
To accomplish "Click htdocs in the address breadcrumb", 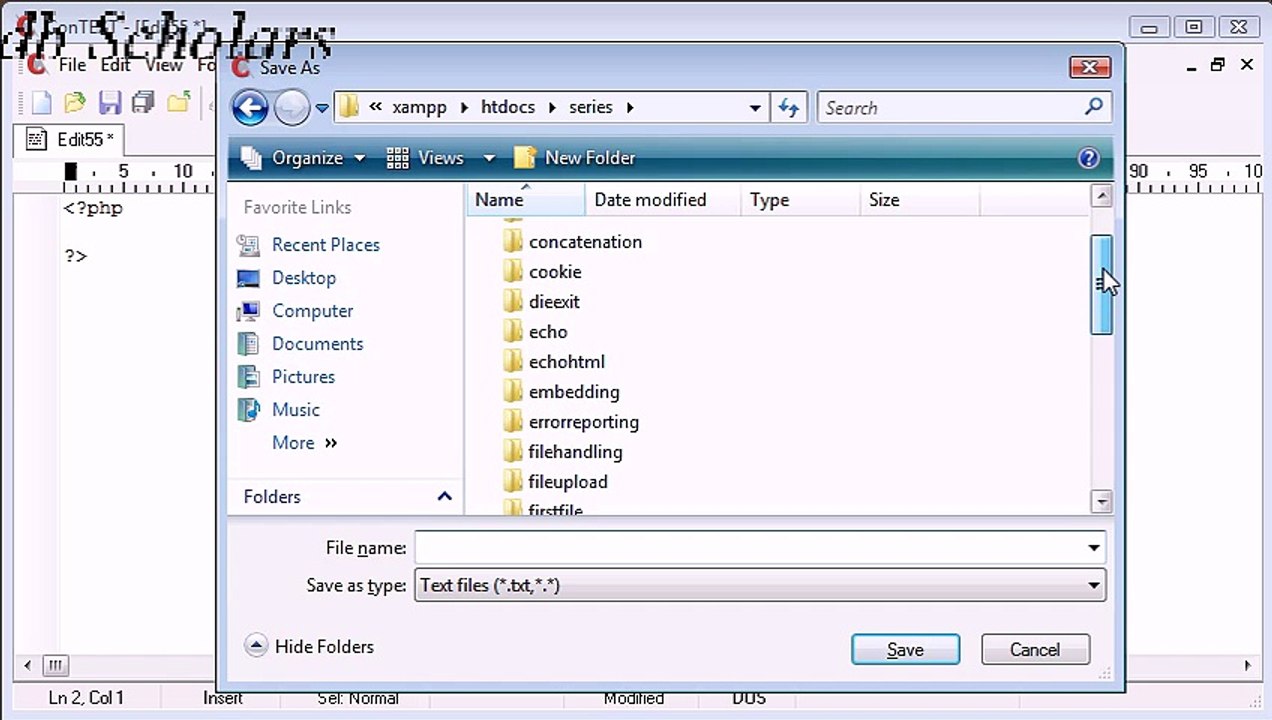I will pos(508,108).
